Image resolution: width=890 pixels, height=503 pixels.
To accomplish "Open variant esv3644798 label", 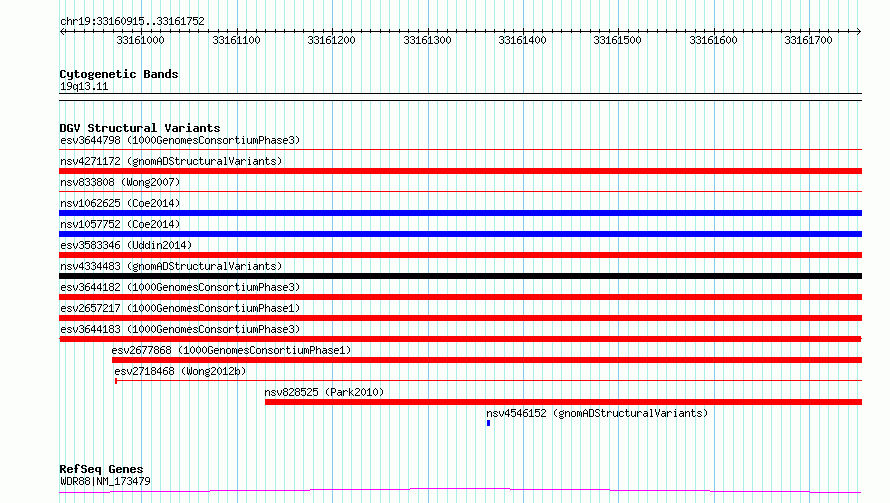I will (180, 140).
